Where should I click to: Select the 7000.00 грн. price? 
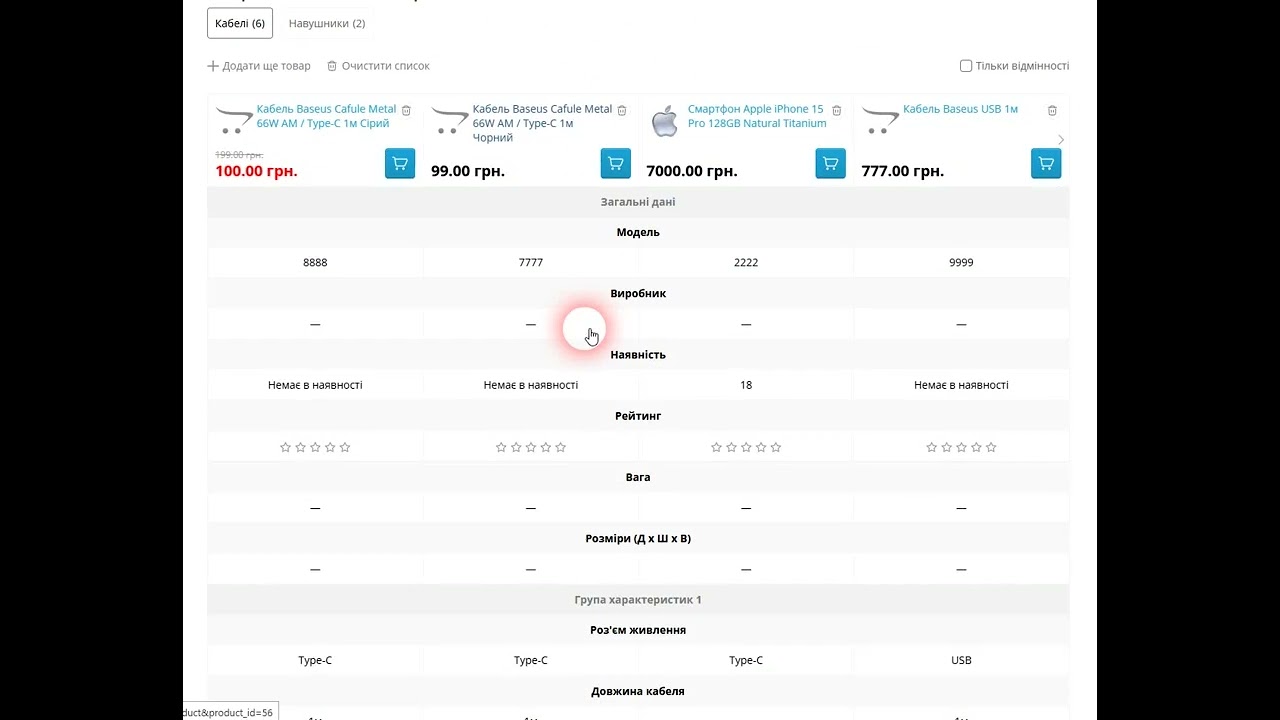pos(692,171)
